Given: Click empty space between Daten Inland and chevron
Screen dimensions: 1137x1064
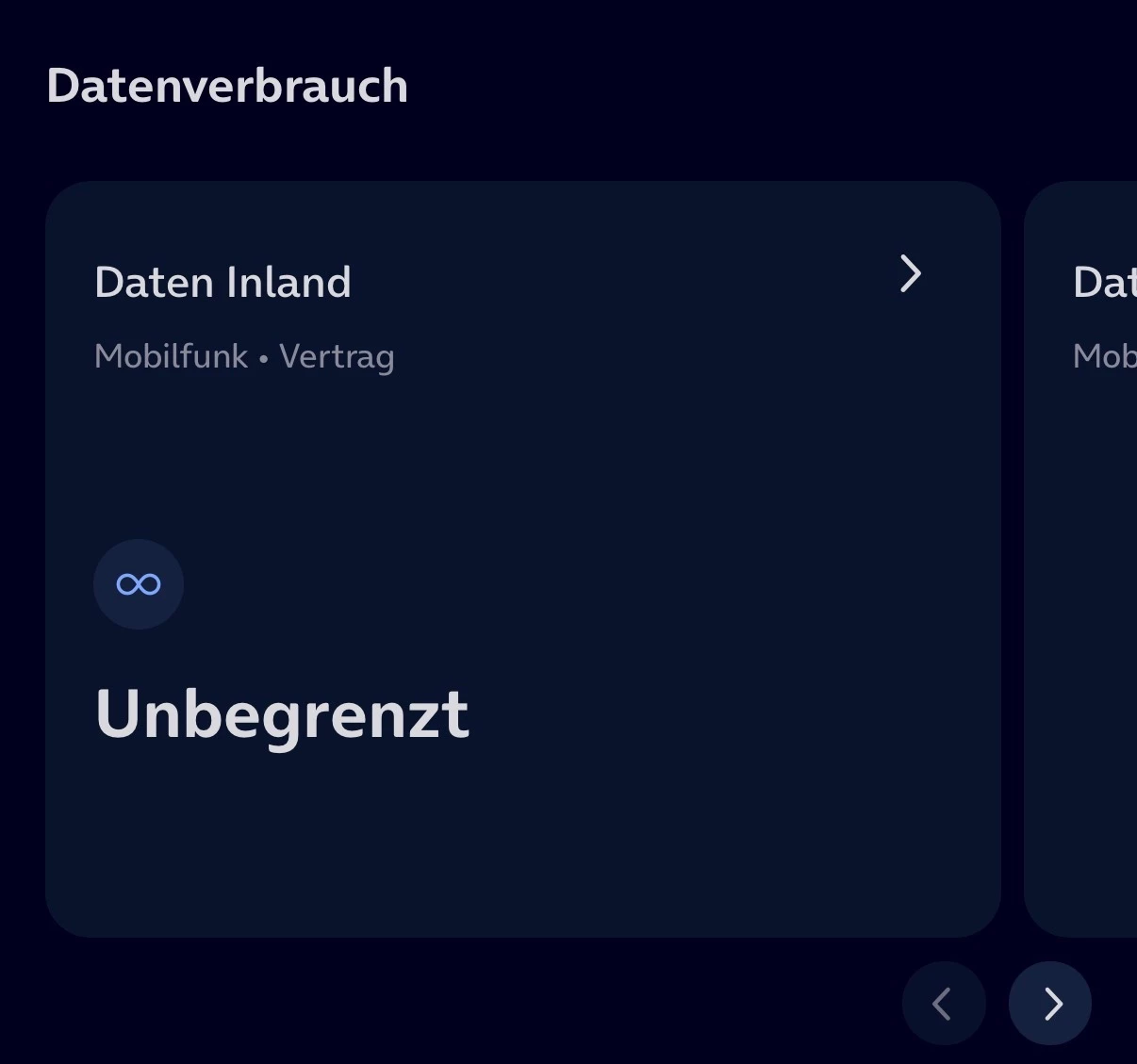Looking at the screenshot, I should tap(622, 281).
